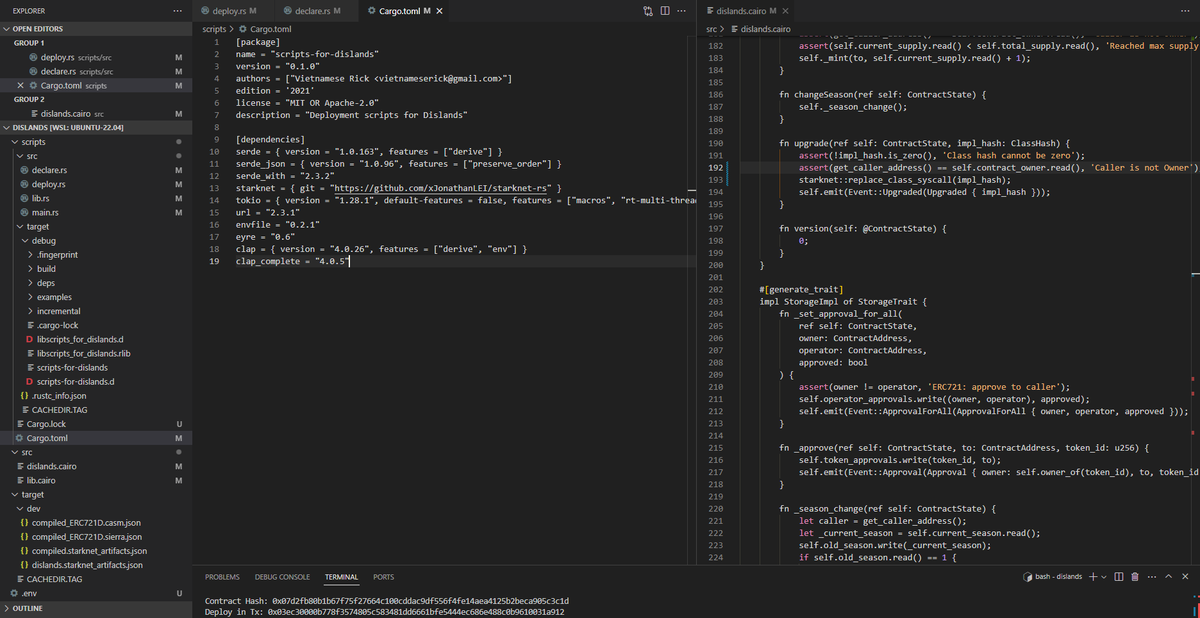Maximize the terminal panel size
The image size is (1200, 618).
coord(1169,577)
